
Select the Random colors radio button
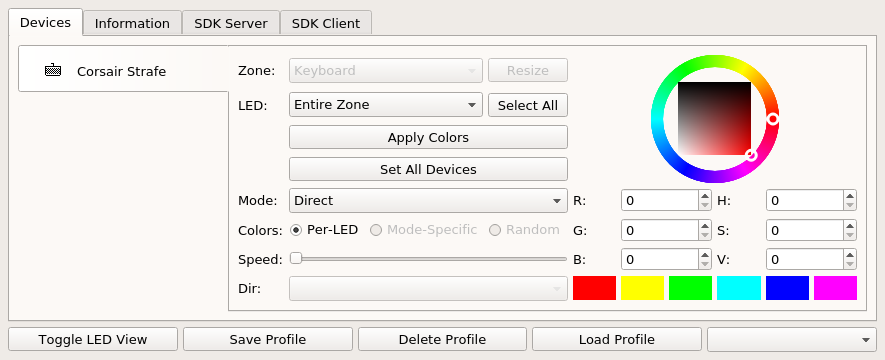[495, 230]
